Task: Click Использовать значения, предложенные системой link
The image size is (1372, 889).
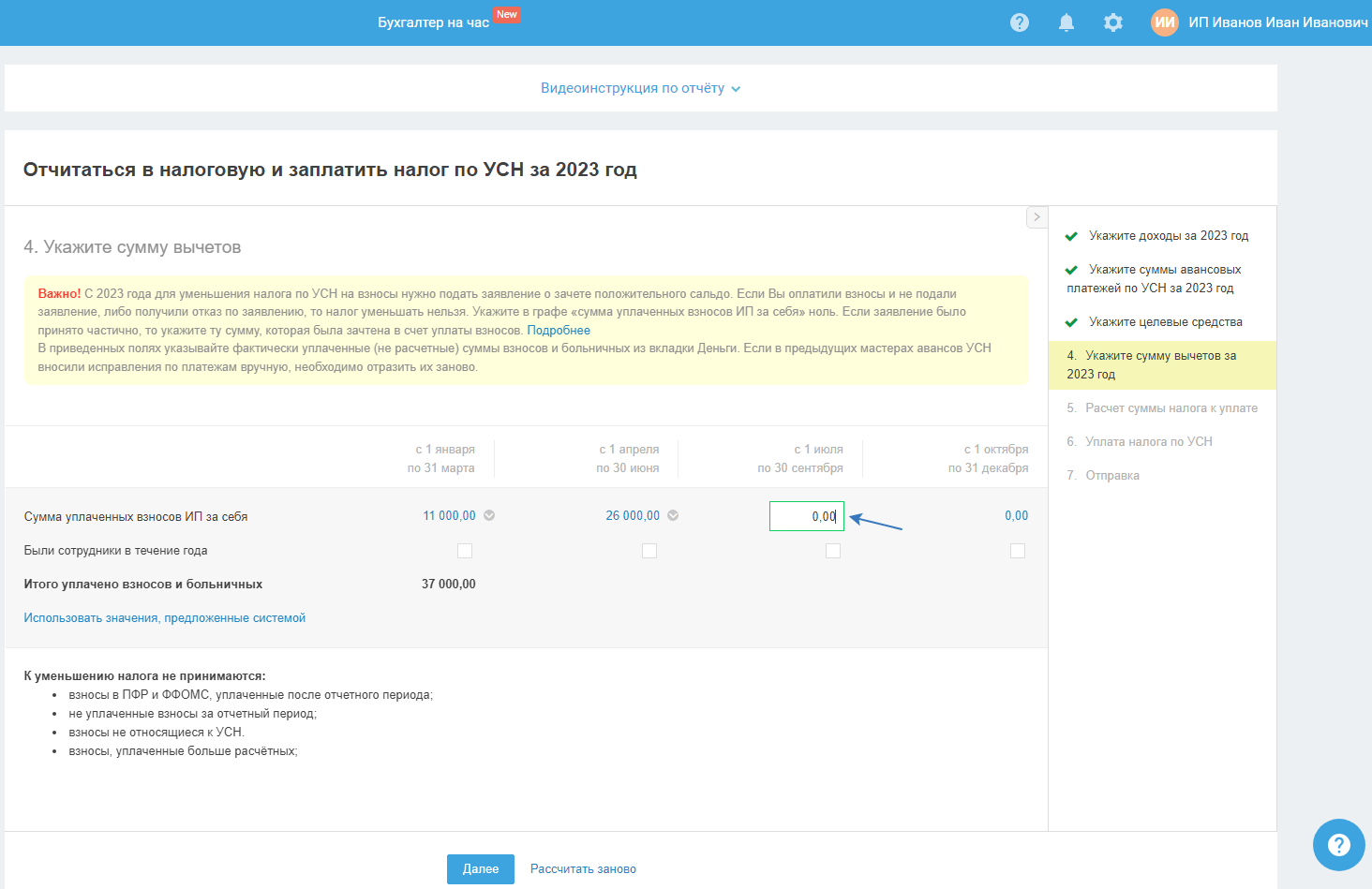Action: click(165, 618)
